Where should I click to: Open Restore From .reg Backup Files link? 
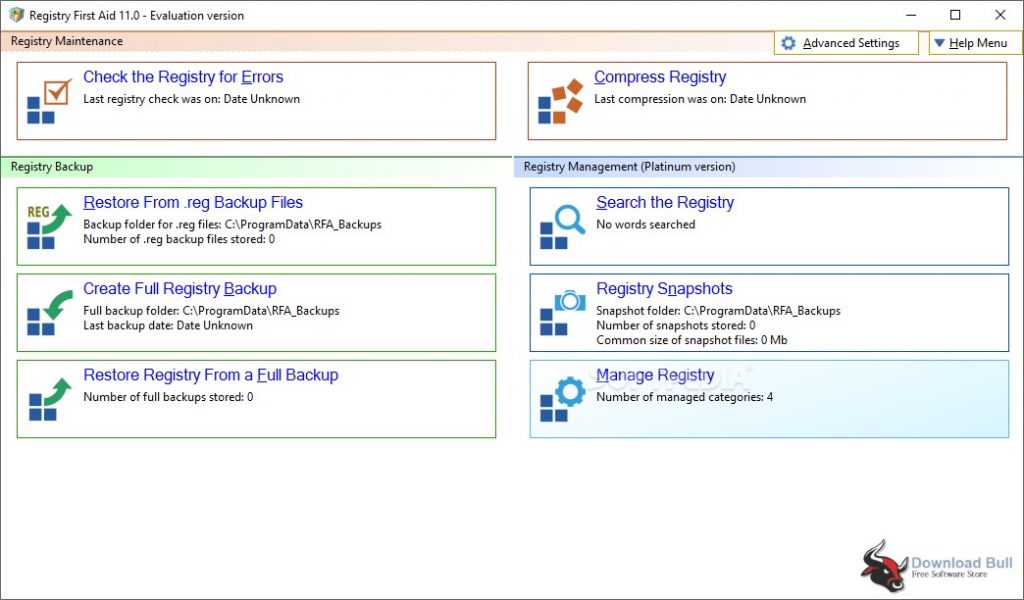(x=193, y=202)
